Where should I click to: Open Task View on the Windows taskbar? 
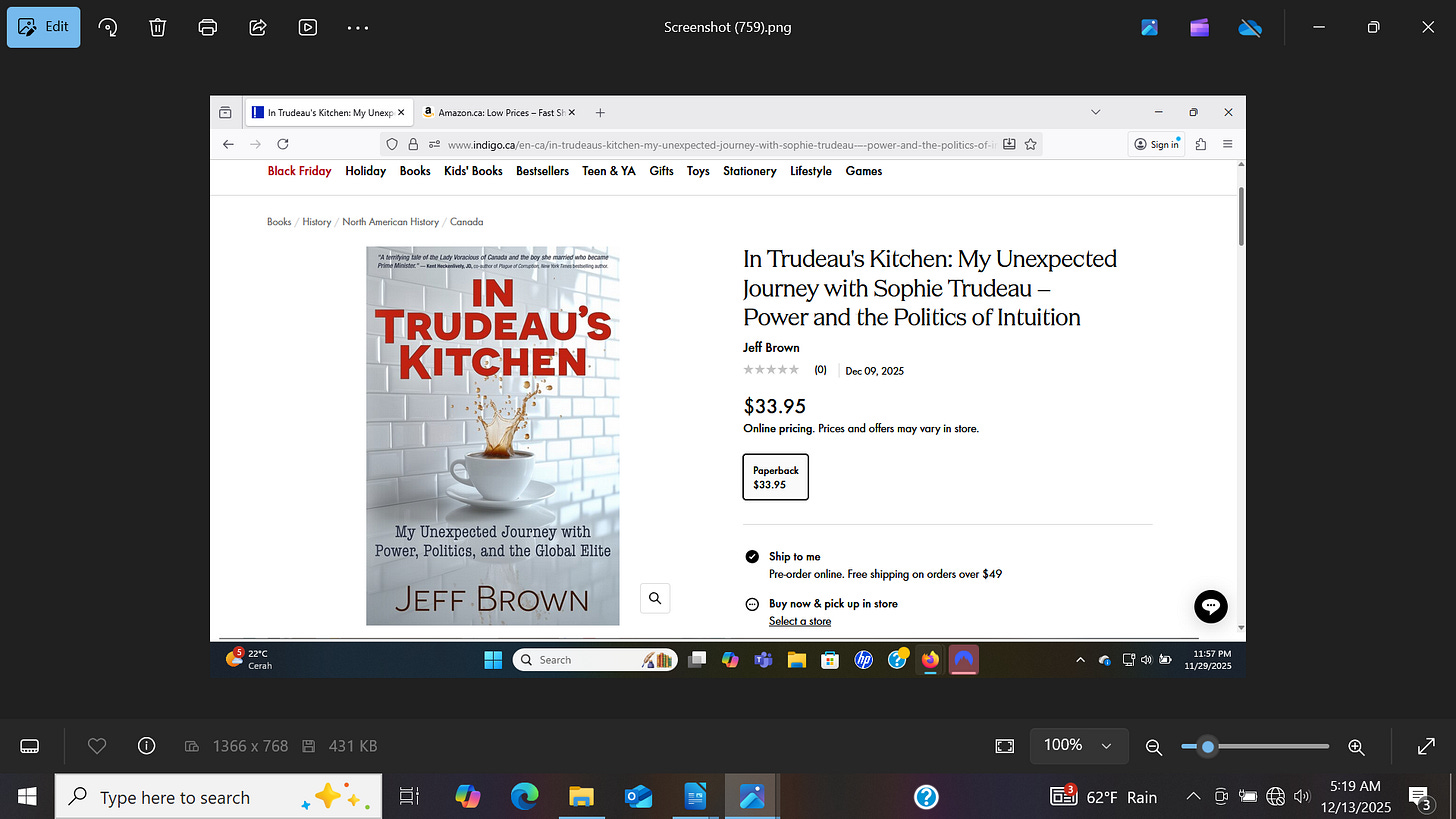pos(409,796)
